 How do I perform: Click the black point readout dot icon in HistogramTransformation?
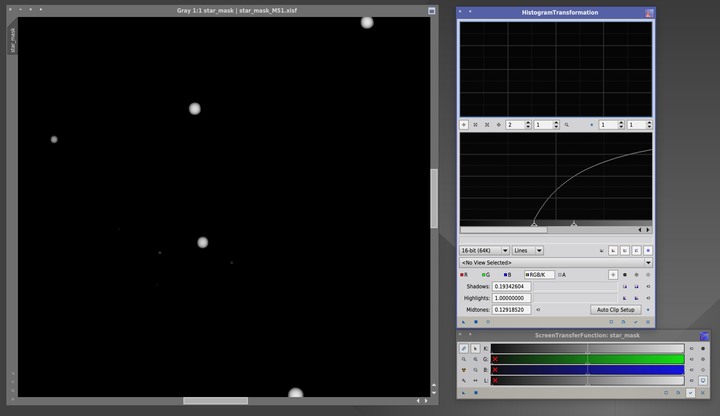point(624,275)
